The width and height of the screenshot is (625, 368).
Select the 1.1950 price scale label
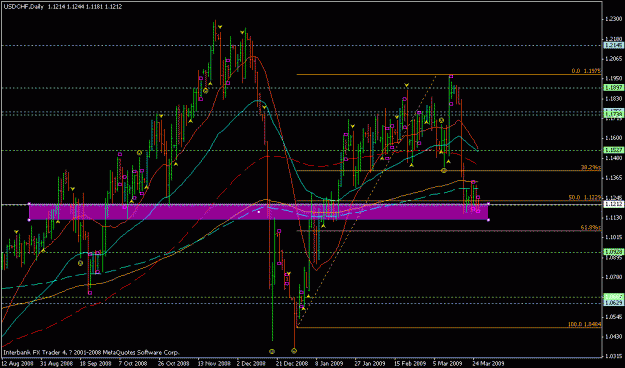coord(614,79)
